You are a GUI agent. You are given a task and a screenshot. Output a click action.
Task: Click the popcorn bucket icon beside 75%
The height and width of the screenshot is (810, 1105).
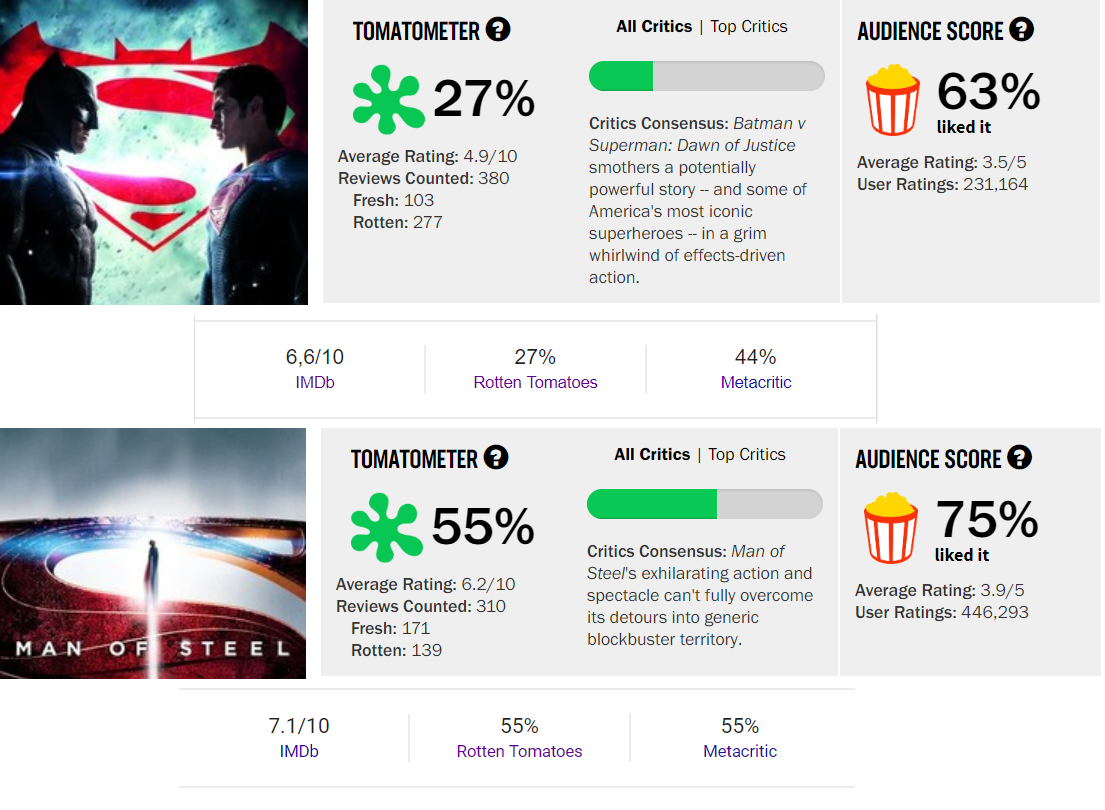pos(891,527)
